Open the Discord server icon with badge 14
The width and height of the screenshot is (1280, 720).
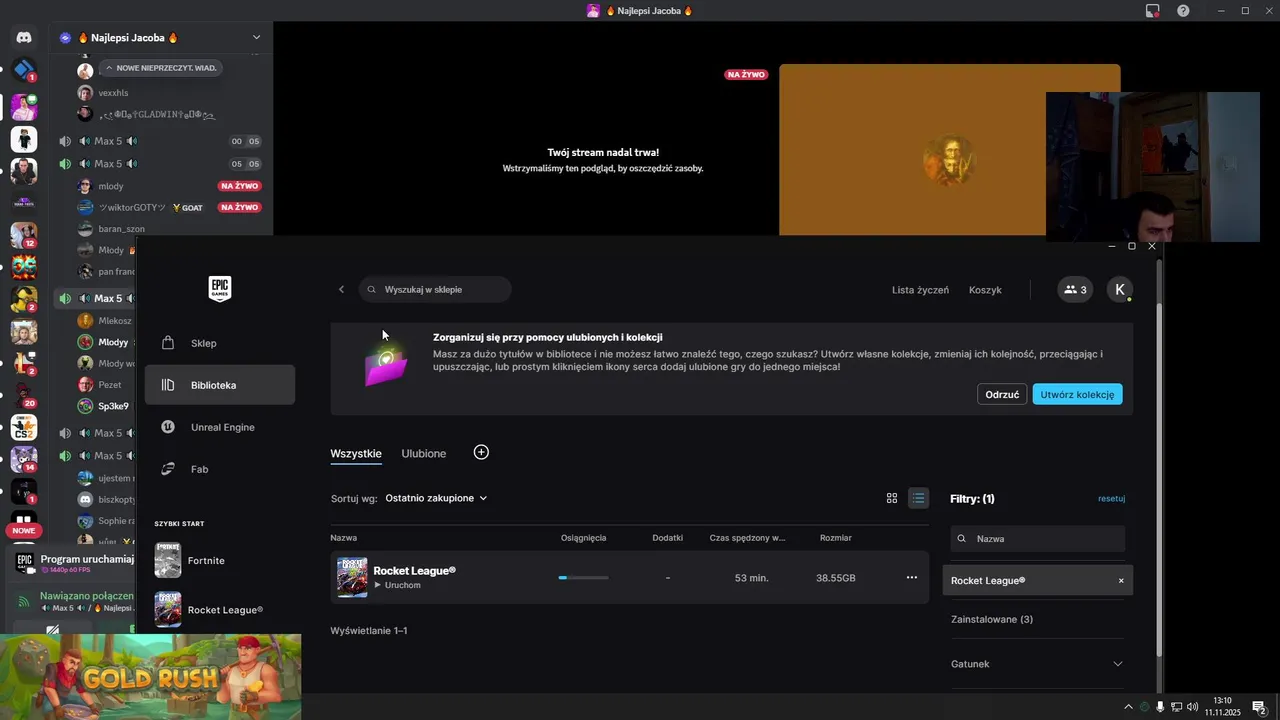click(24, 458)
